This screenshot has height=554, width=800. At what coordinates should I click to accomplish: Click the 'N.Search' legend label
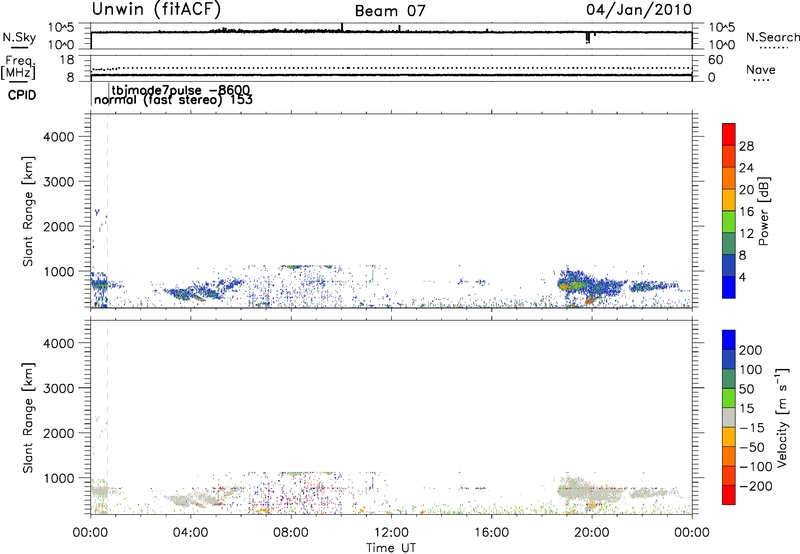tap(772, 37)
